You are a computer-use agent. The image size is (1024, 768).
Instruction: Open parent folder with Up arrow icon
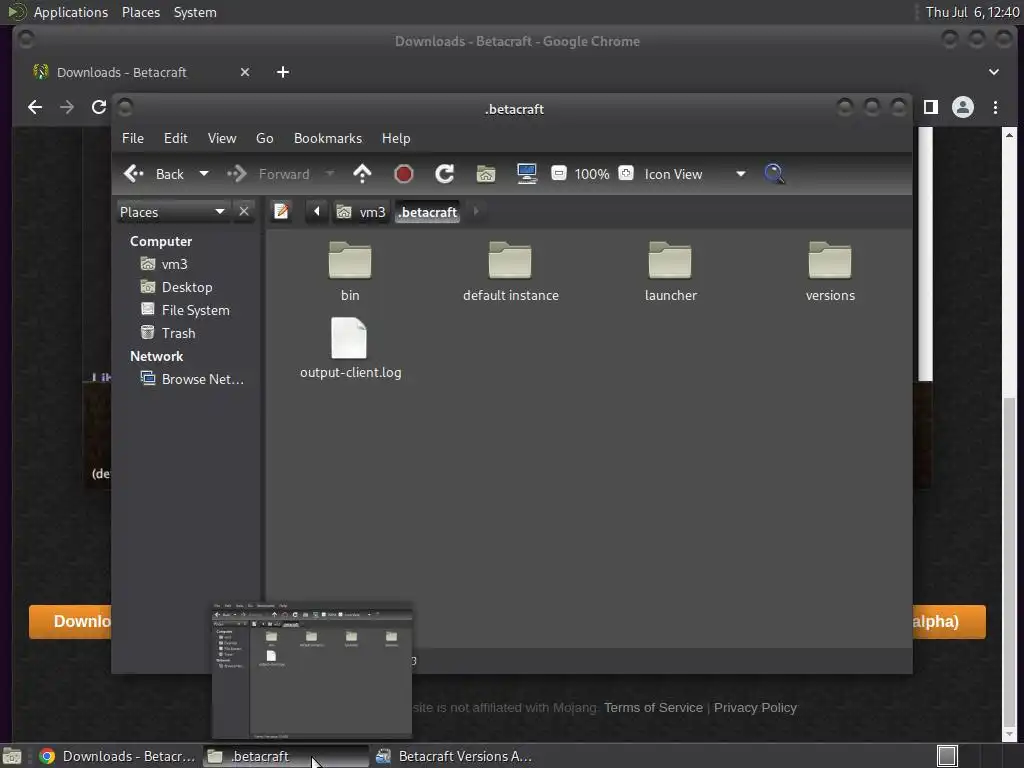[x=362, y=174]
